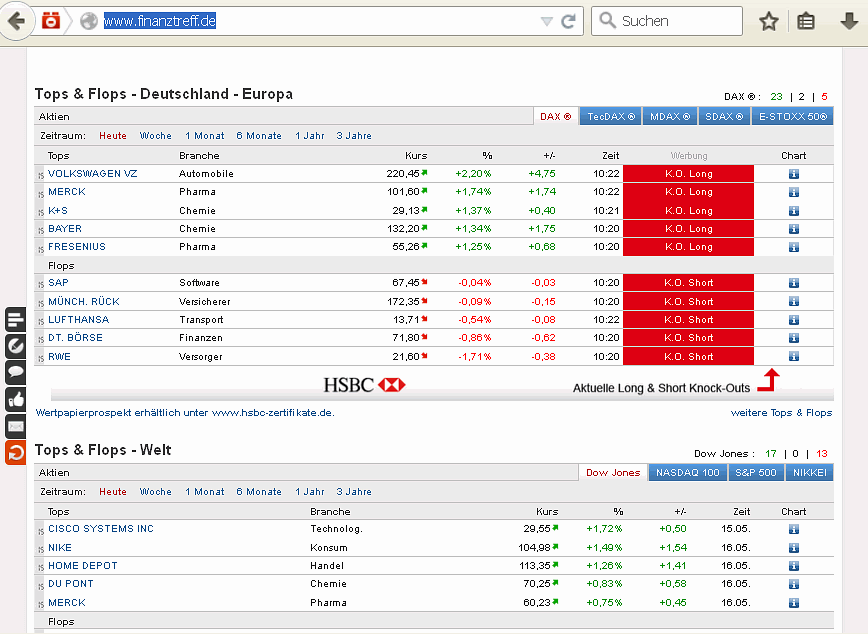Open the chart icon for MÜNCH. RÜCK
868x634 pixels.
[x=794, y=301]
